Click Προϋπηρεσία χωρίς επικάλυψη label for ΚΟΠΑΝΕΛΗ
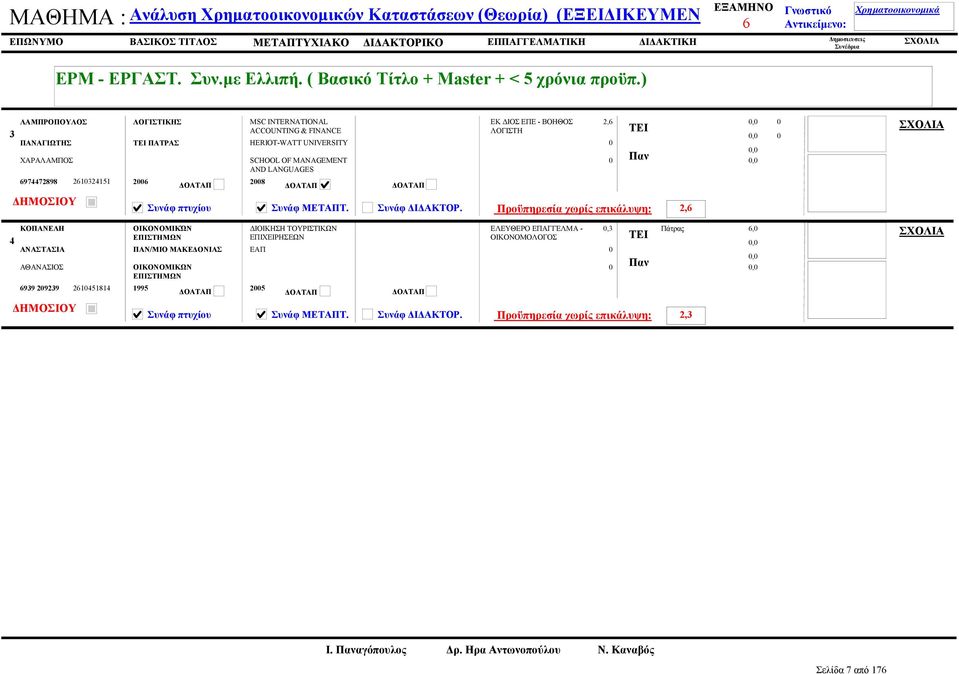 [x=574, y=315]
